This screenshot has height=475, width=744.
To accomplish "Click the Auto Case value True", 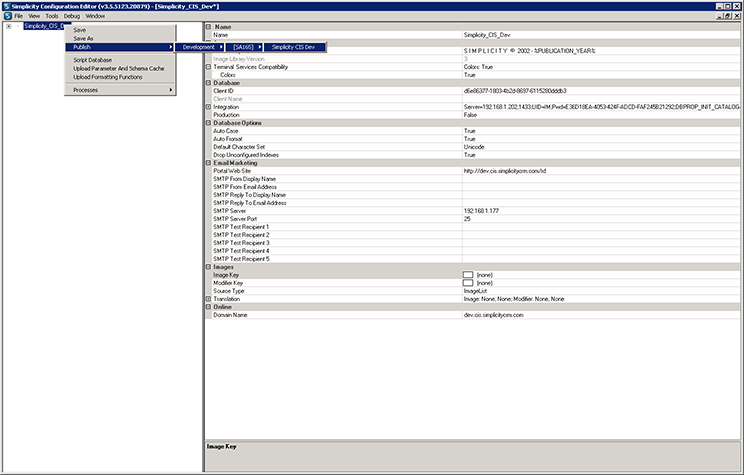I will (601, 131).
